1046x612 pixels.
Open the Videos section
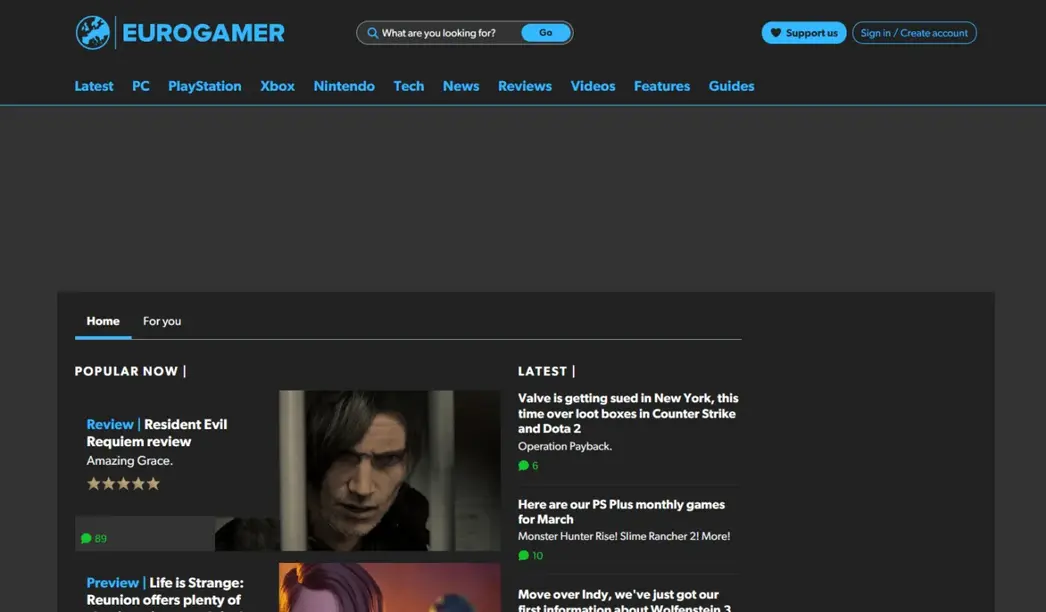(593, 86)
